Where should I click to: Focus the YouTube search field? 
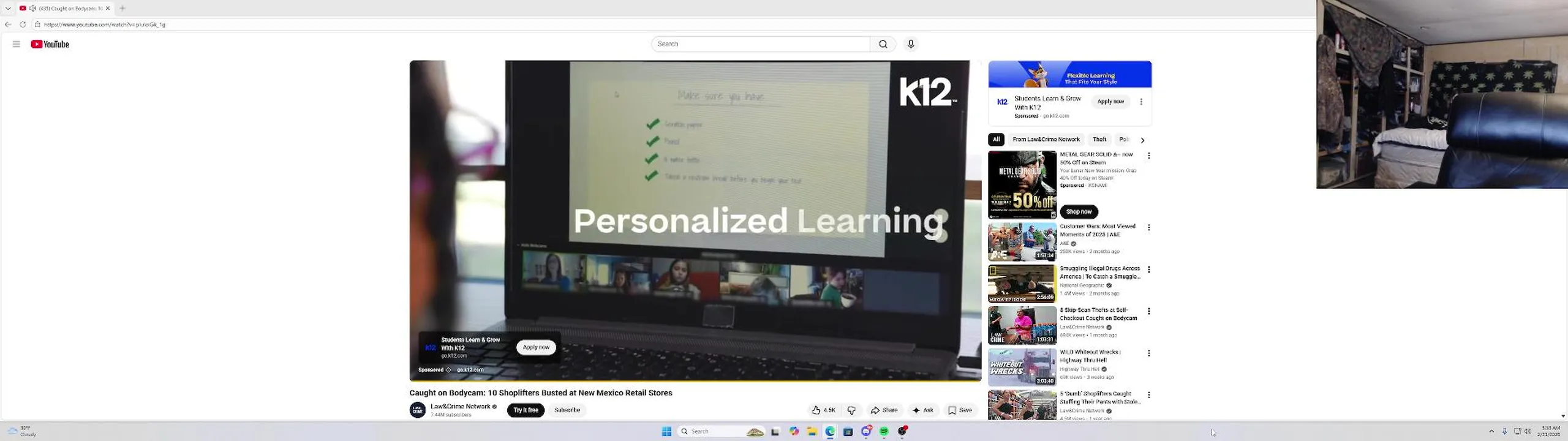[x=760, y=44]
